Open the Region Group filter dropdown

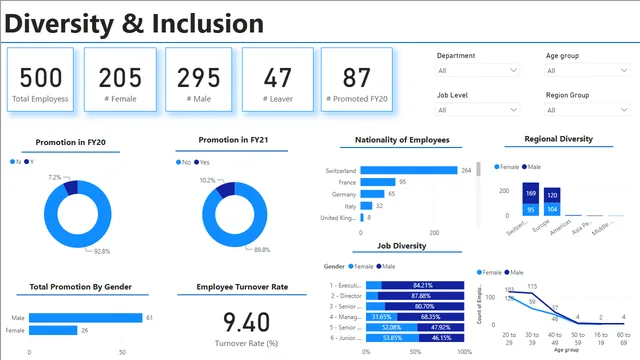[x=587, y=110]
